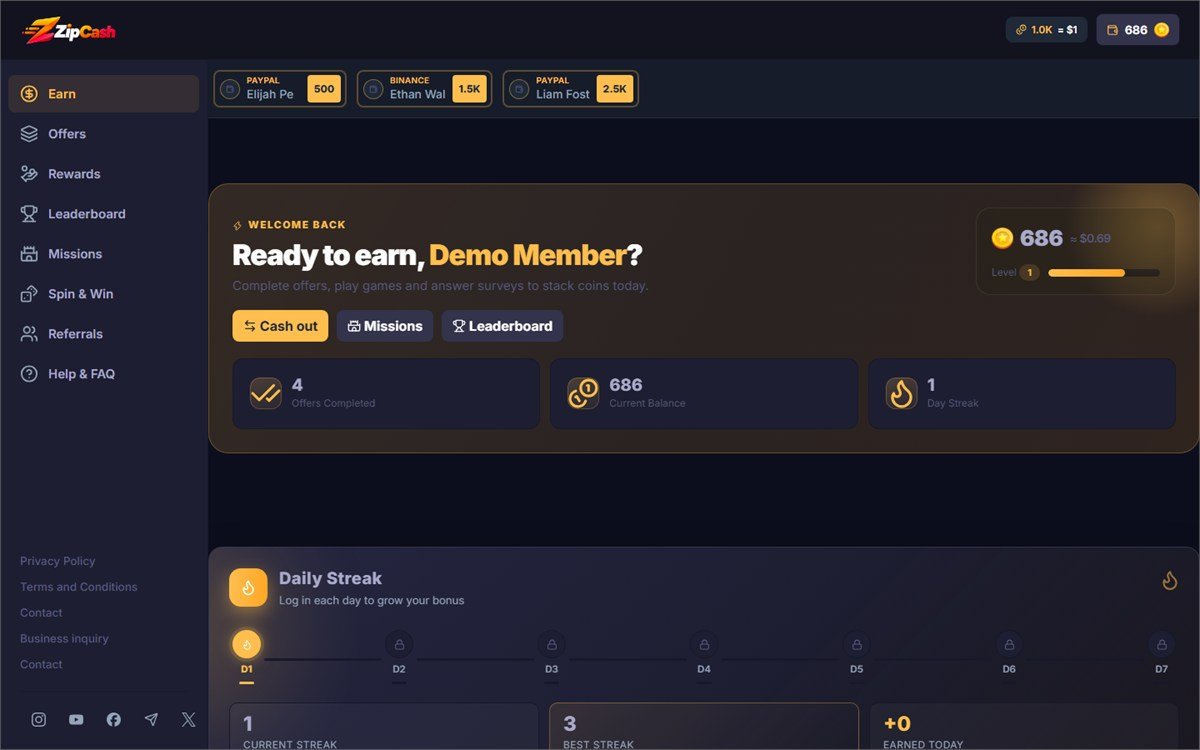This screenshot has height=750, width=1200.
Task: Click the locked D5 streak marker
Action: pos(856,645)
